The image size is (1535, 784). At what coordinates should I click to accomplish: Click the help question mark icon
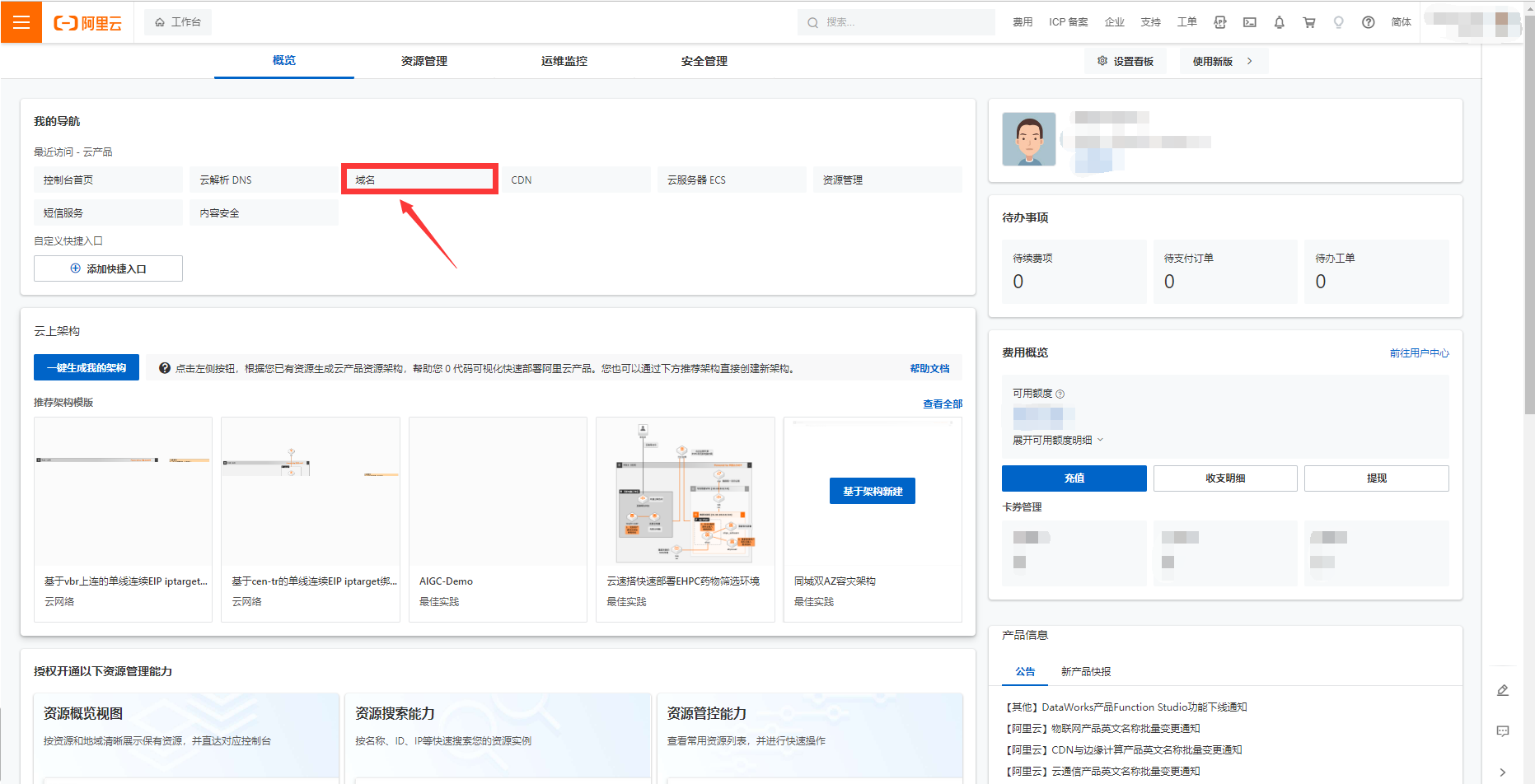1368,22
